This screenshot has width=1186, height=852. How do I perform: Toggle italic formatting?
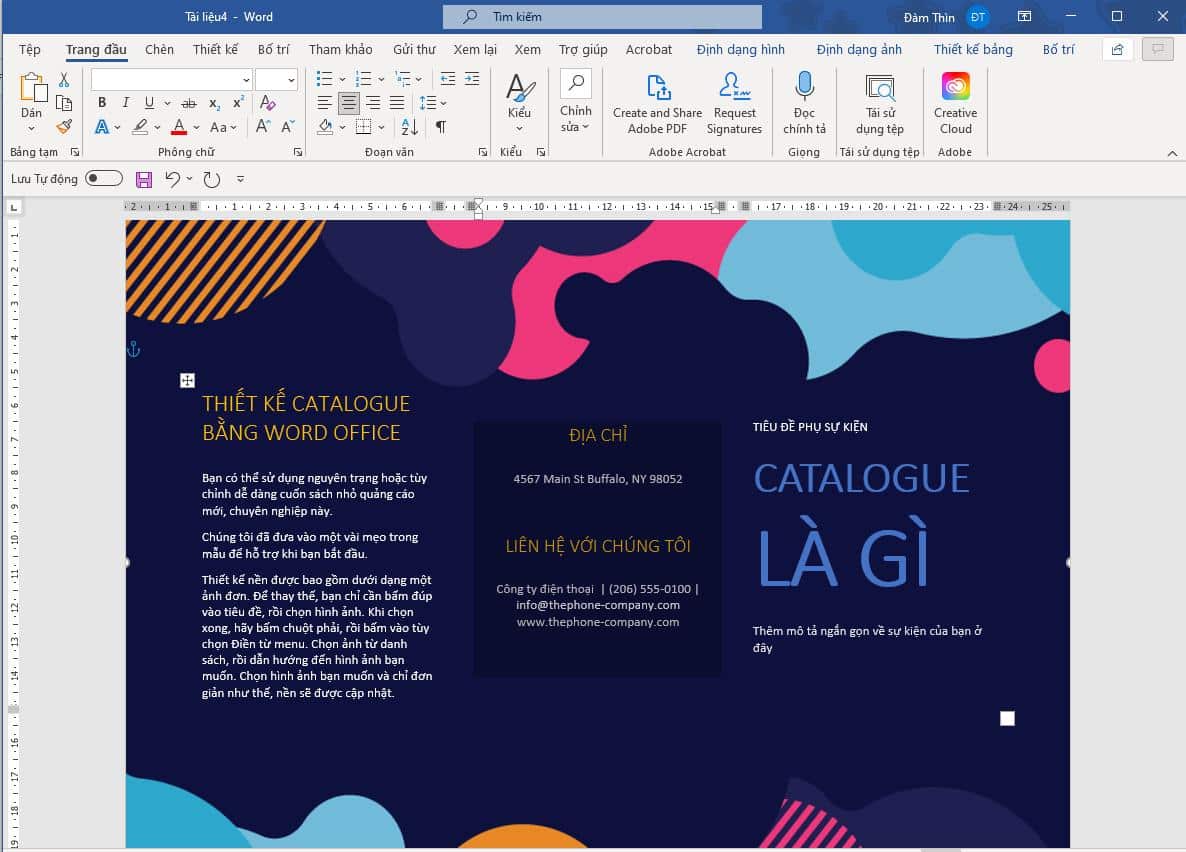pos(125,102)
